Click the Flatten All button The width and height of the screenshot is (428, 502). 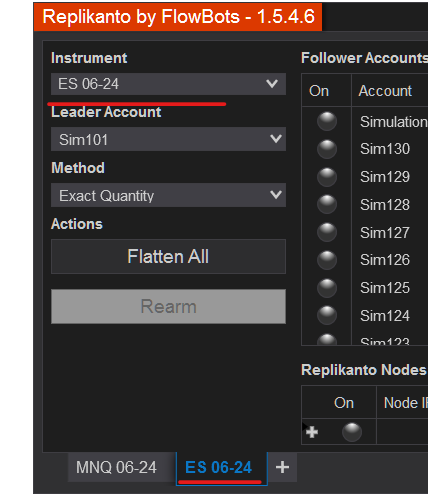click(x=168, y=256)
